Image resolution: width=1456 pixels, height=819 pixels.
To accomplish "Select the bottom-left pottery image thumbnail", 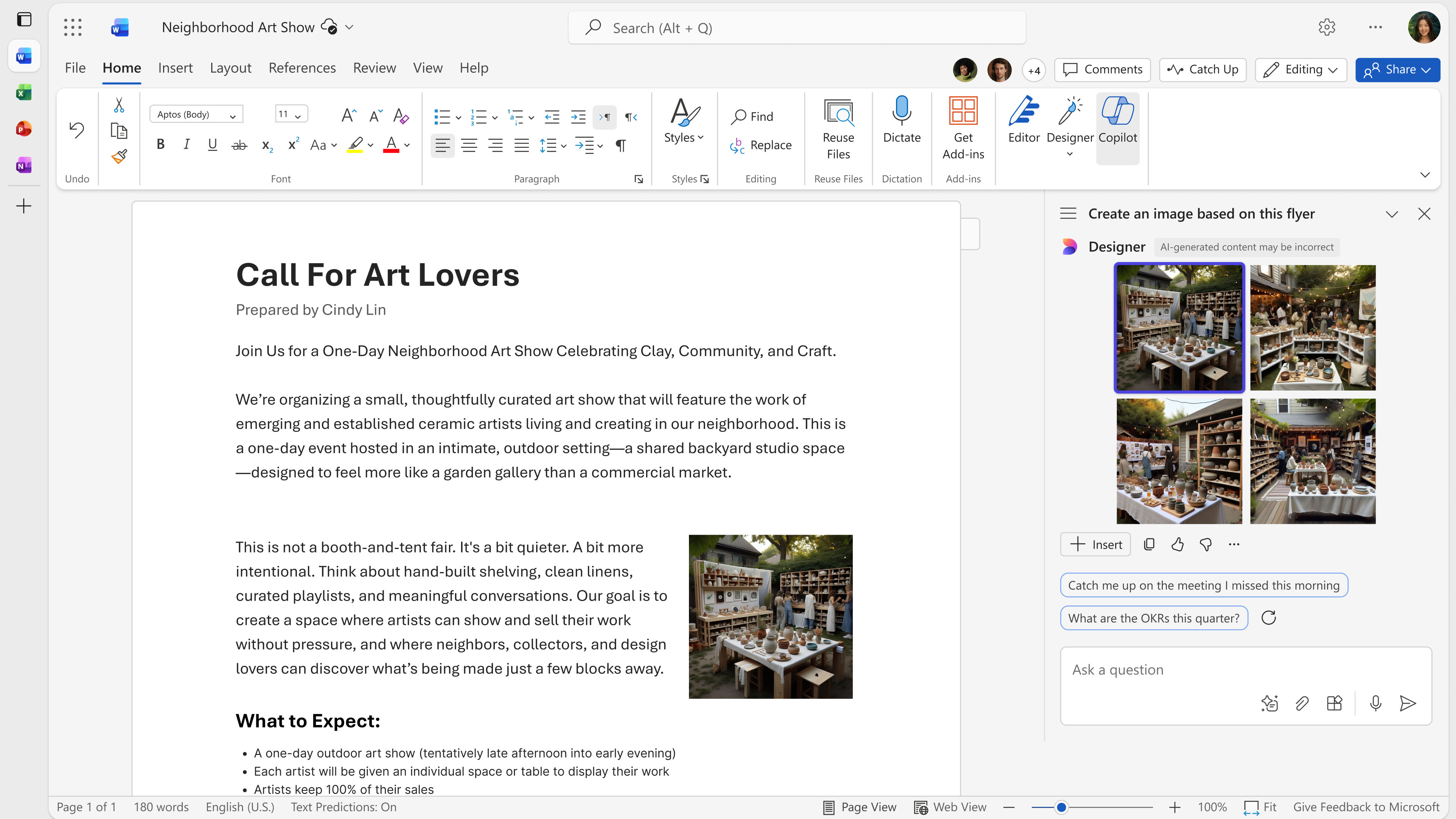I will [x=1180, y=461].
